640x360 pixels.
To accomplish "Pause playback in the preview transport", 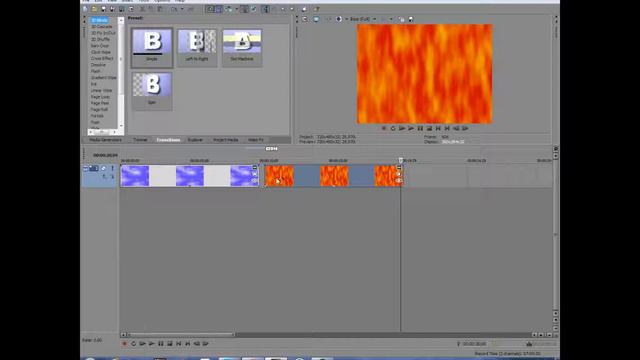I will 420,128.
